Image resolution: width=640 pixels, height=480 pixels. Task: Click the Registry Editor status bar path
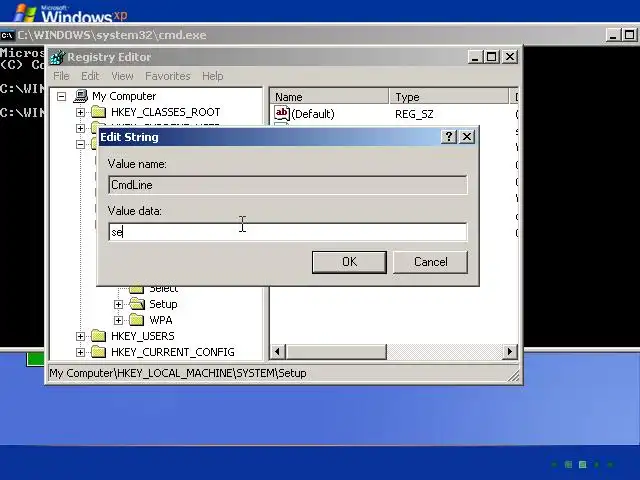tap(178, 373)
